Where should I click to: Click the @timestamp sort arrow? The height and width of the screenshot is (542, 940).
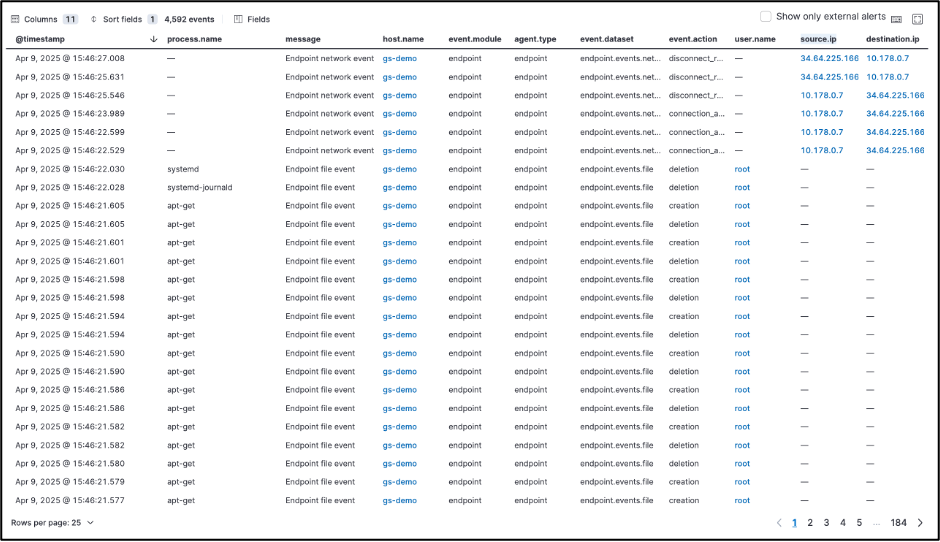click(153, 39)
